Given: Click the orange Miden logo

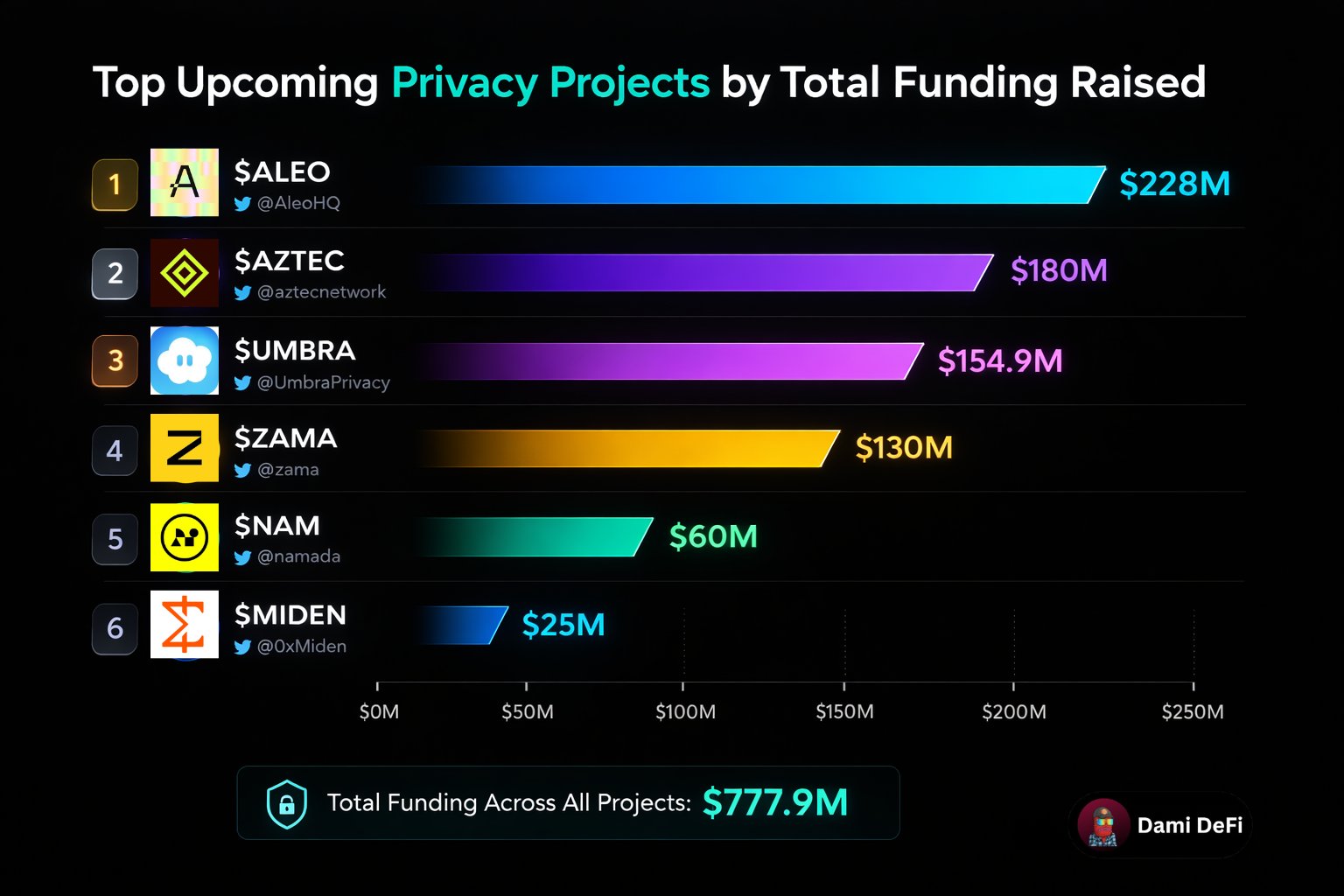Looking at the screenshot, I should (184, 625).
